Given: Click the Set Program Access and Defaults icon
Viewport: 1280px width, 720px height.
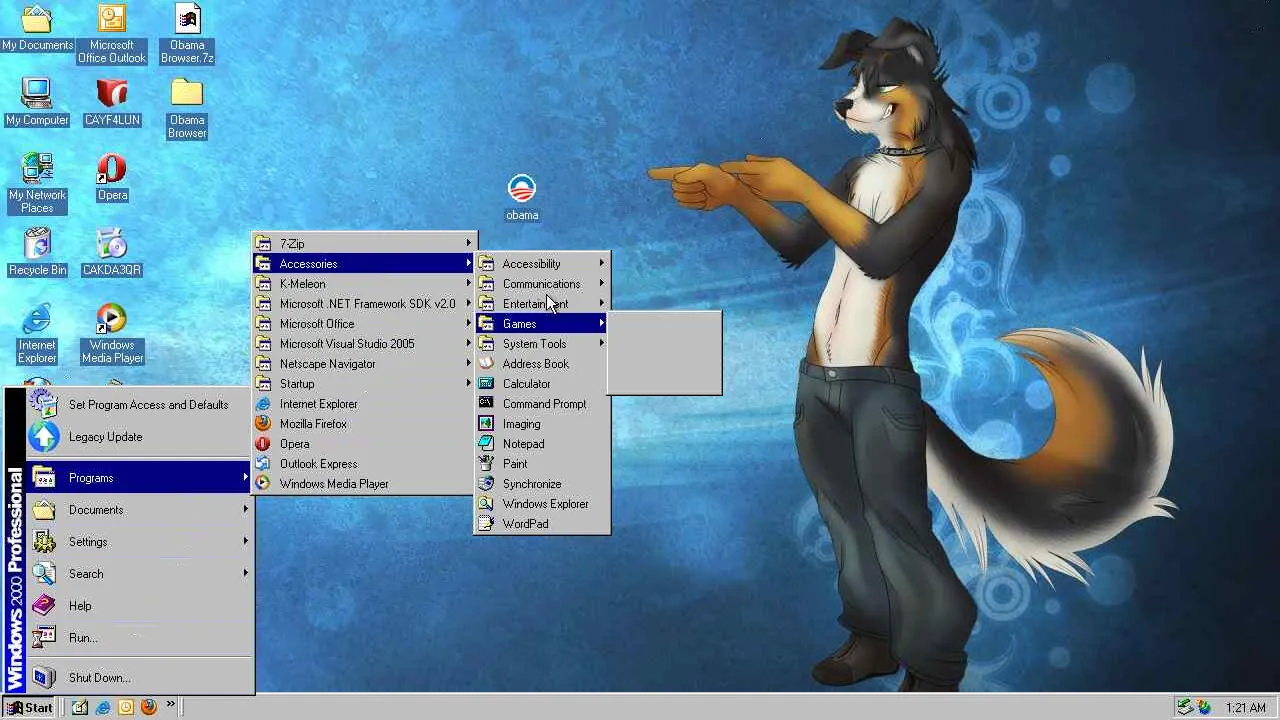Looking at the screenshot, I should (x=44, y=404).
